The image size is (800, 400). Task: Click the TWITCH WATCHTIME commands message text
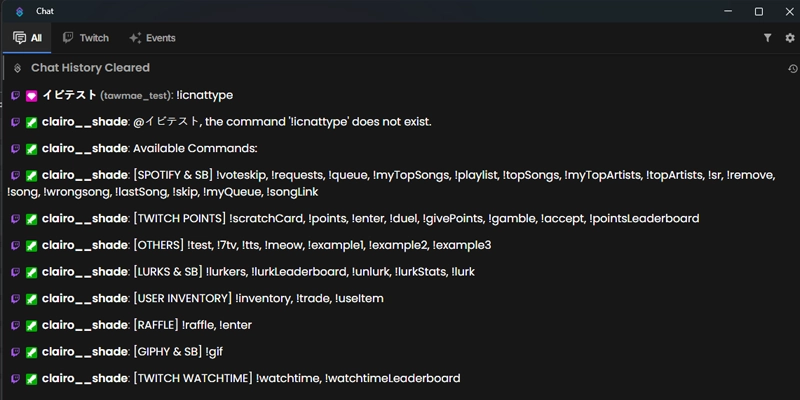(x=296, y=379)
